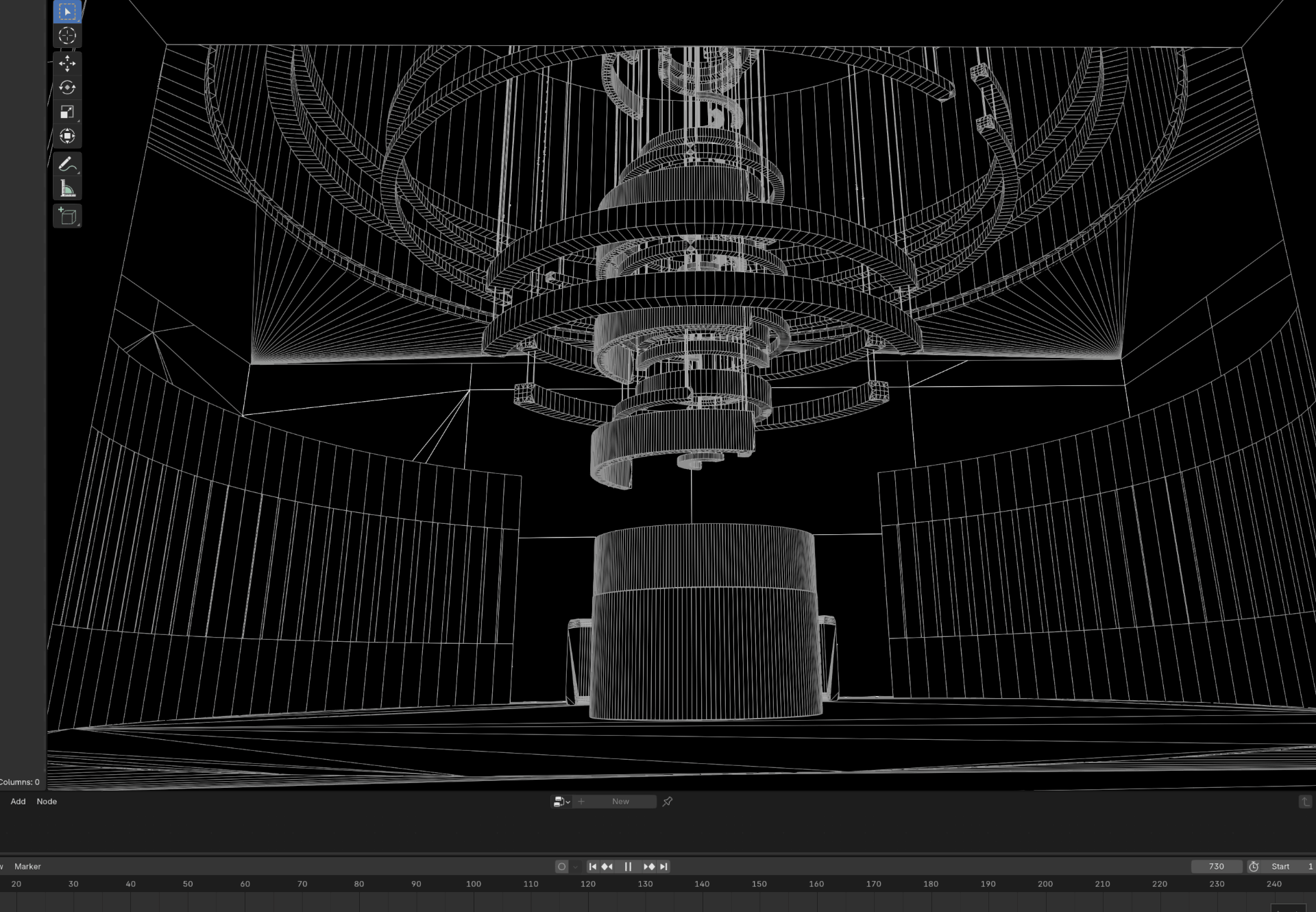Choose the Measure tool
Screen dimensions: 1316x912
[x=67, y=189]
